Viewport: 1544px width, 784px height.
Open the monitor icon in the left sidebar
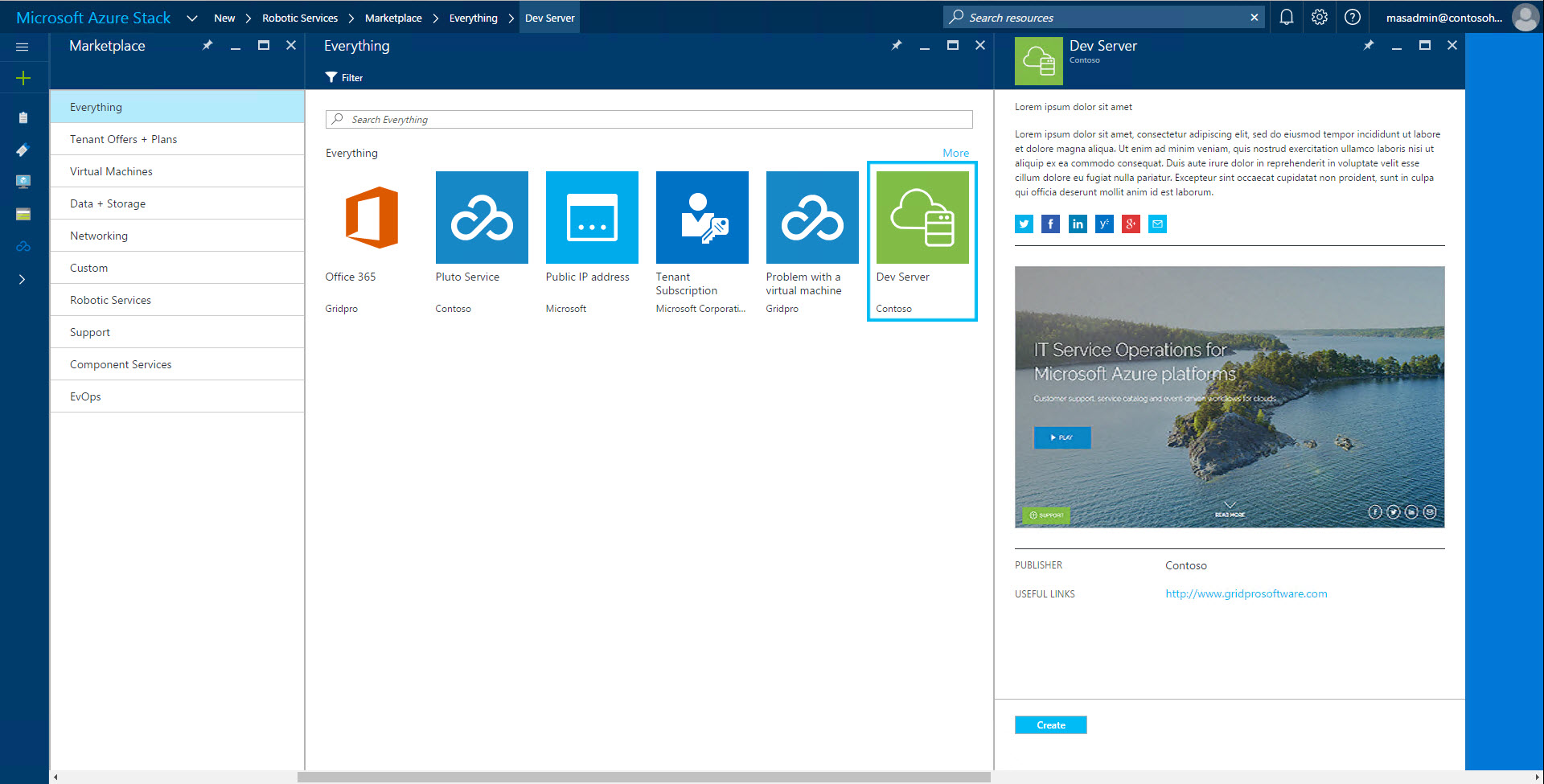coord(23,182)
